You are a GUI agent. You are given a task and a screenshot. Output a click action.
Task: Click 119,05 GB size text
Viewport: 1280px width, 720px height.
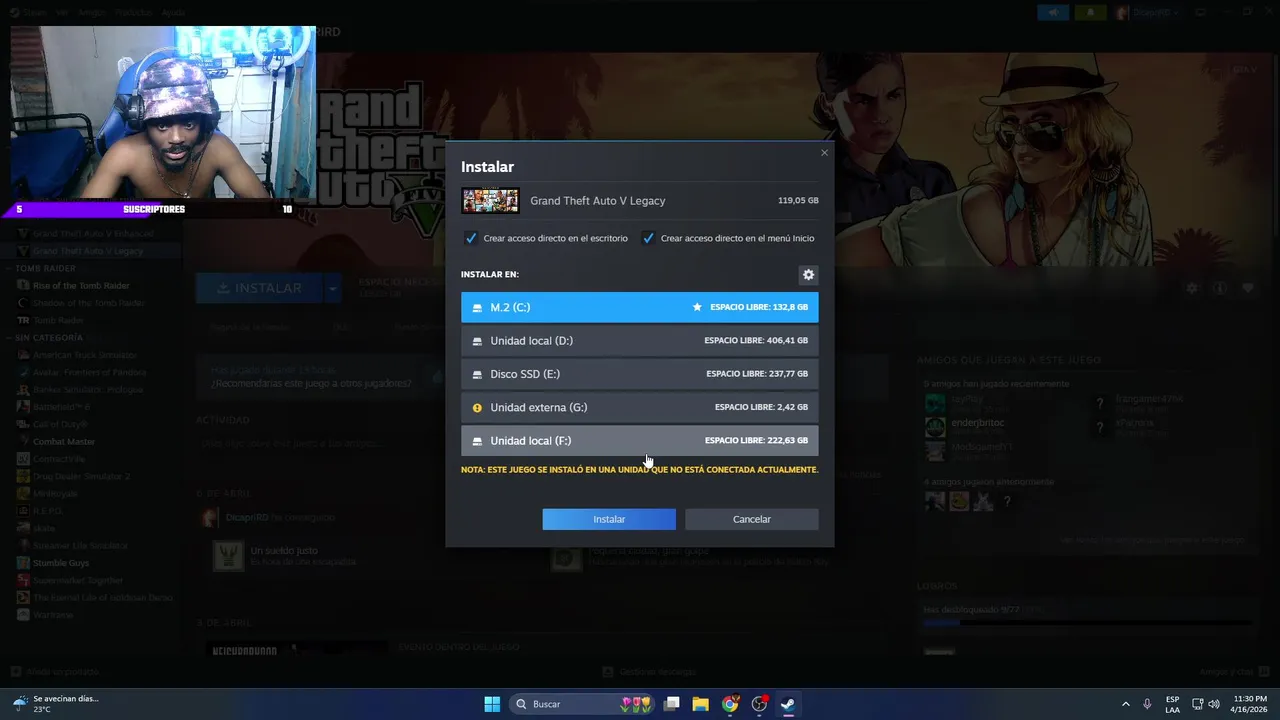click(x=798, y=201)
